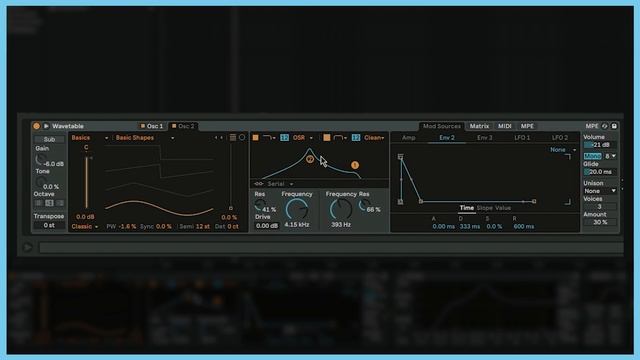
Task: Select the linear wavetable visualization icon
Action: click(x=233, y=138)
